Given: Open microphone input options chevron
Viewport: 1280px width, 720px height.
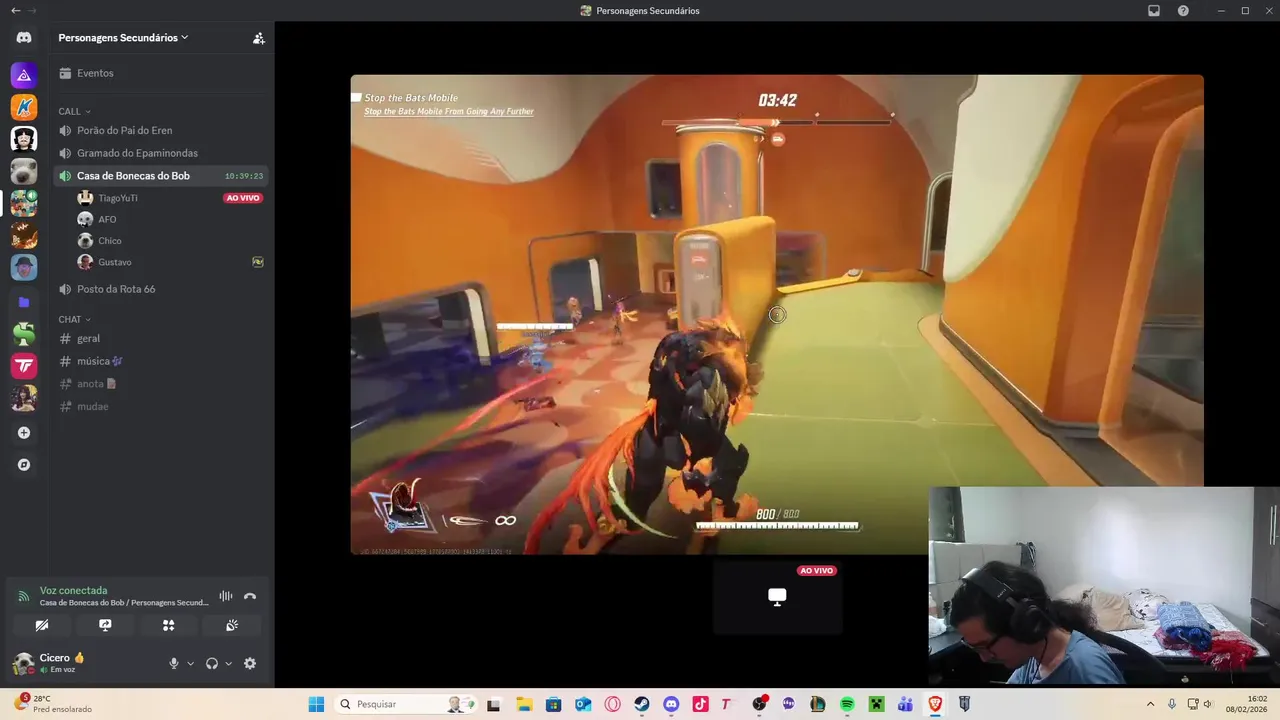Looking at the screenshot, I should point(190,663).
